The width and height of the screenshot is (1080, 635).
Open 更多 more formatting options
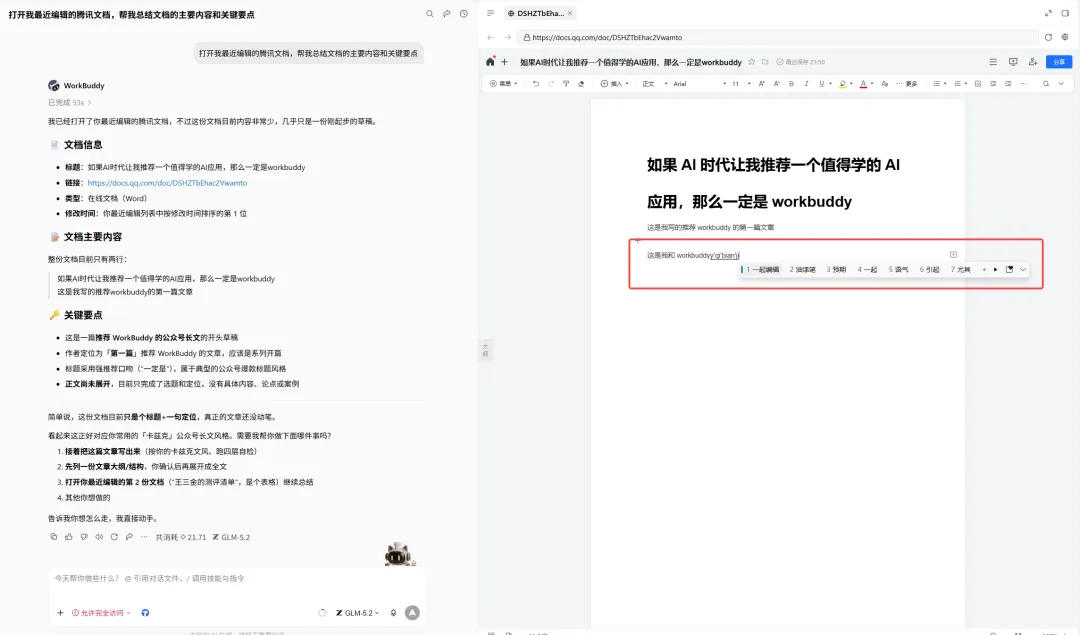(x=906, y=83)
